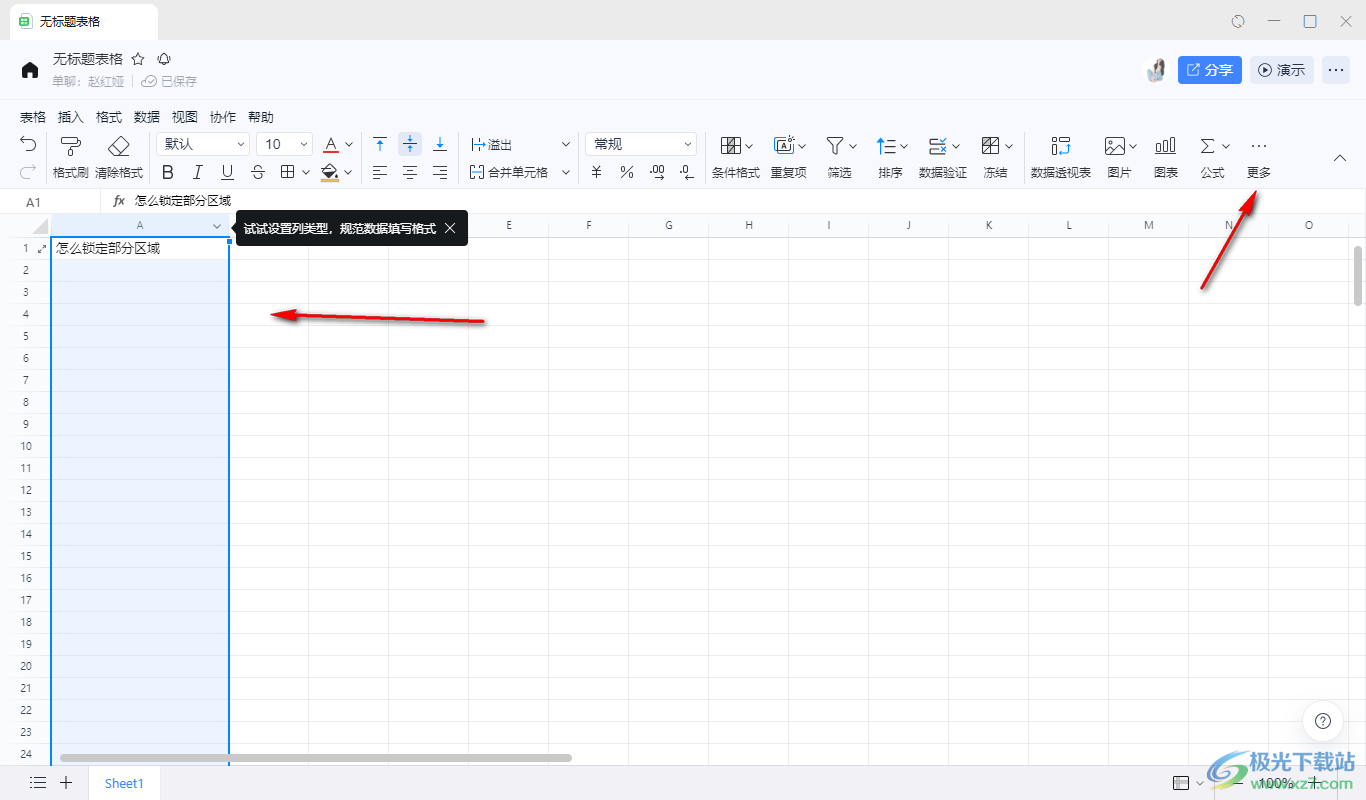Screen dimensions: 1366x800
Task: Close the column type tooltip
Action: point(450,228)
